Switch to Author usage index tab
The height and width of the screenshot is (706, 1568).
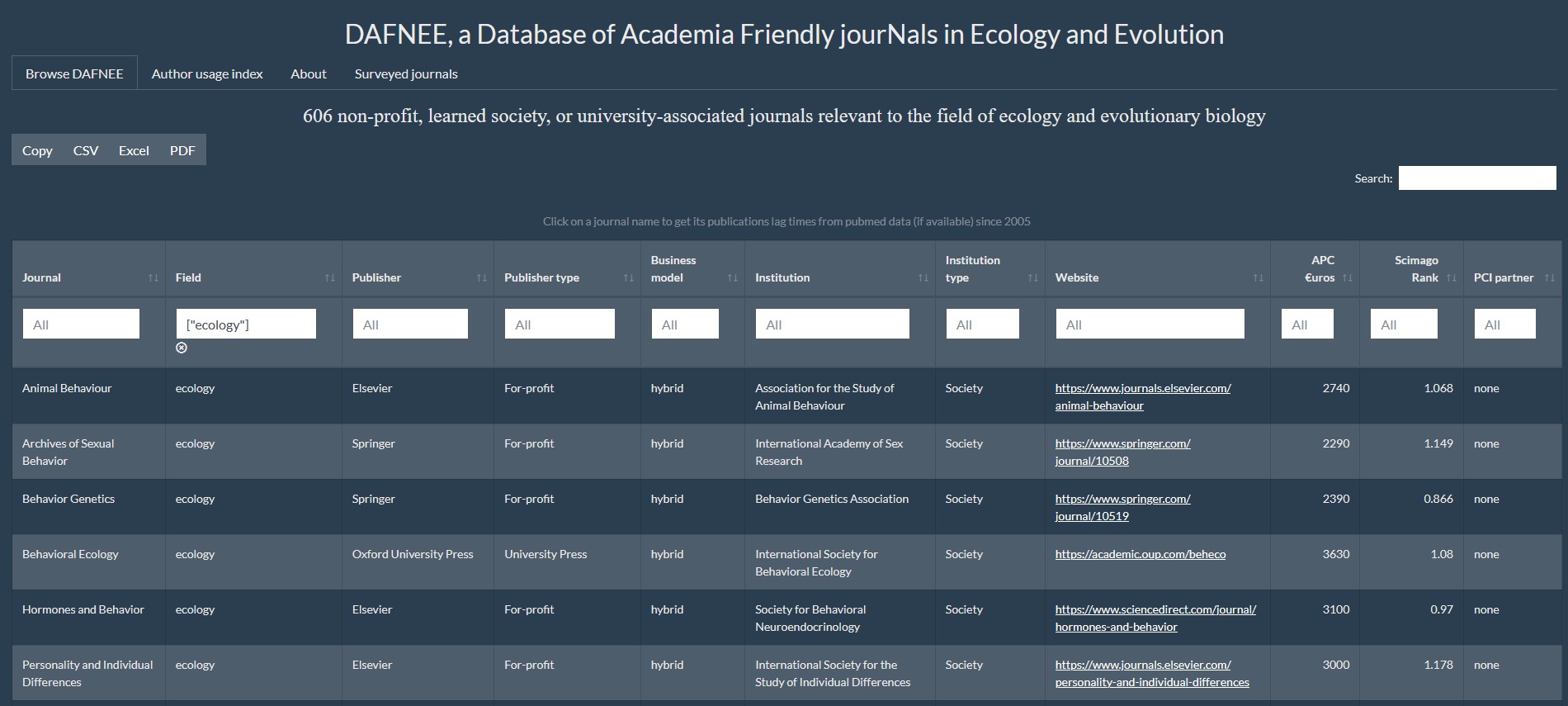(x=207, y=73)
